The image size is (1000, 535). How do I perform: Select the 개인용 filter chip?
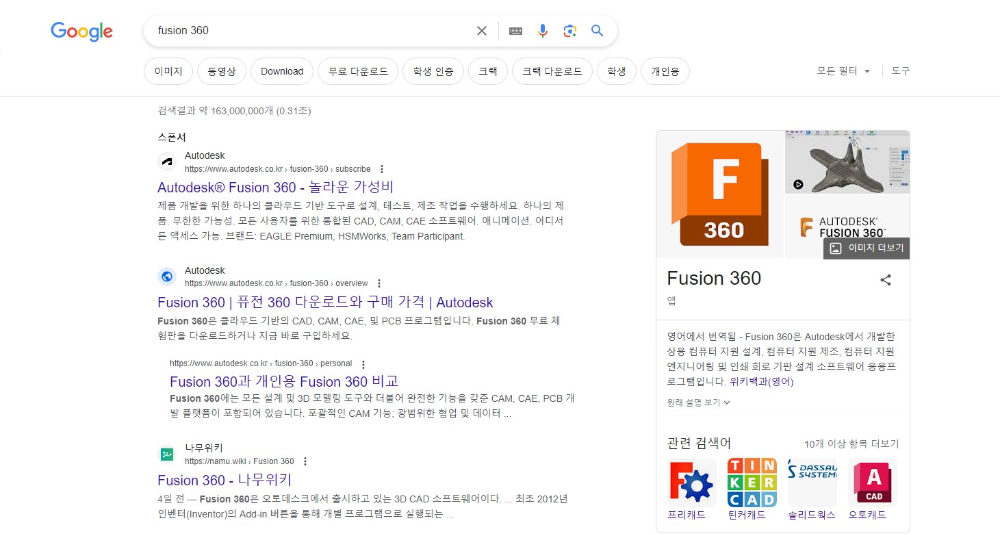[x=665, y=71]
